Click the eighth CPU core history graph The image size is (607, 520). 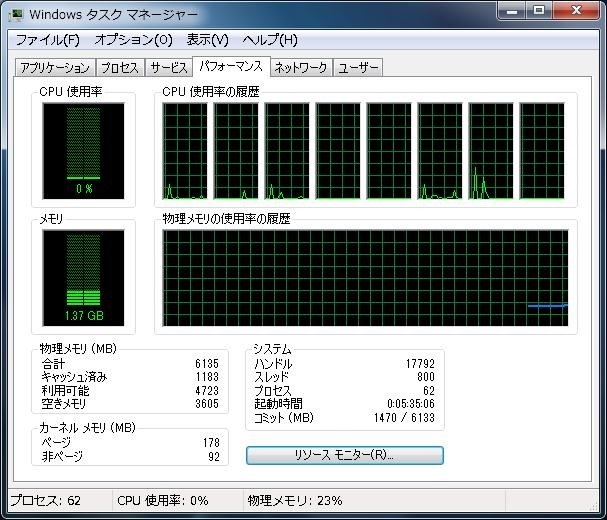pyautogui.click(x=542, y=151)
